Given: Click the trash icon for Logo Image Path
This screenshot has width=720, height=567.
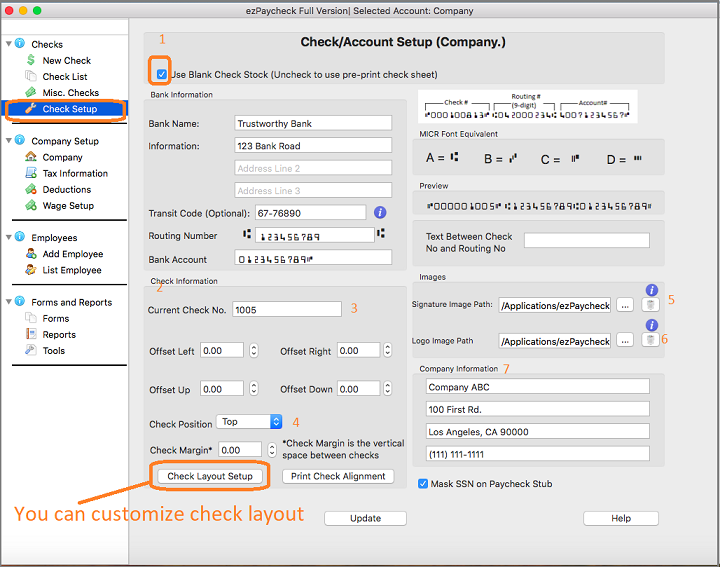Looking at the screenshot, I should coord(650,341).
